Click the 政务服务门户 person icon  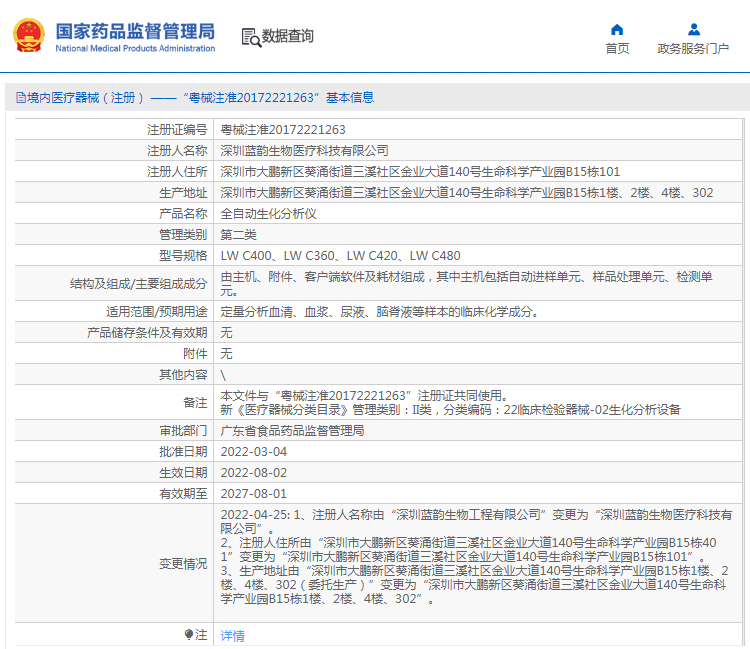[x=694, y=30]
